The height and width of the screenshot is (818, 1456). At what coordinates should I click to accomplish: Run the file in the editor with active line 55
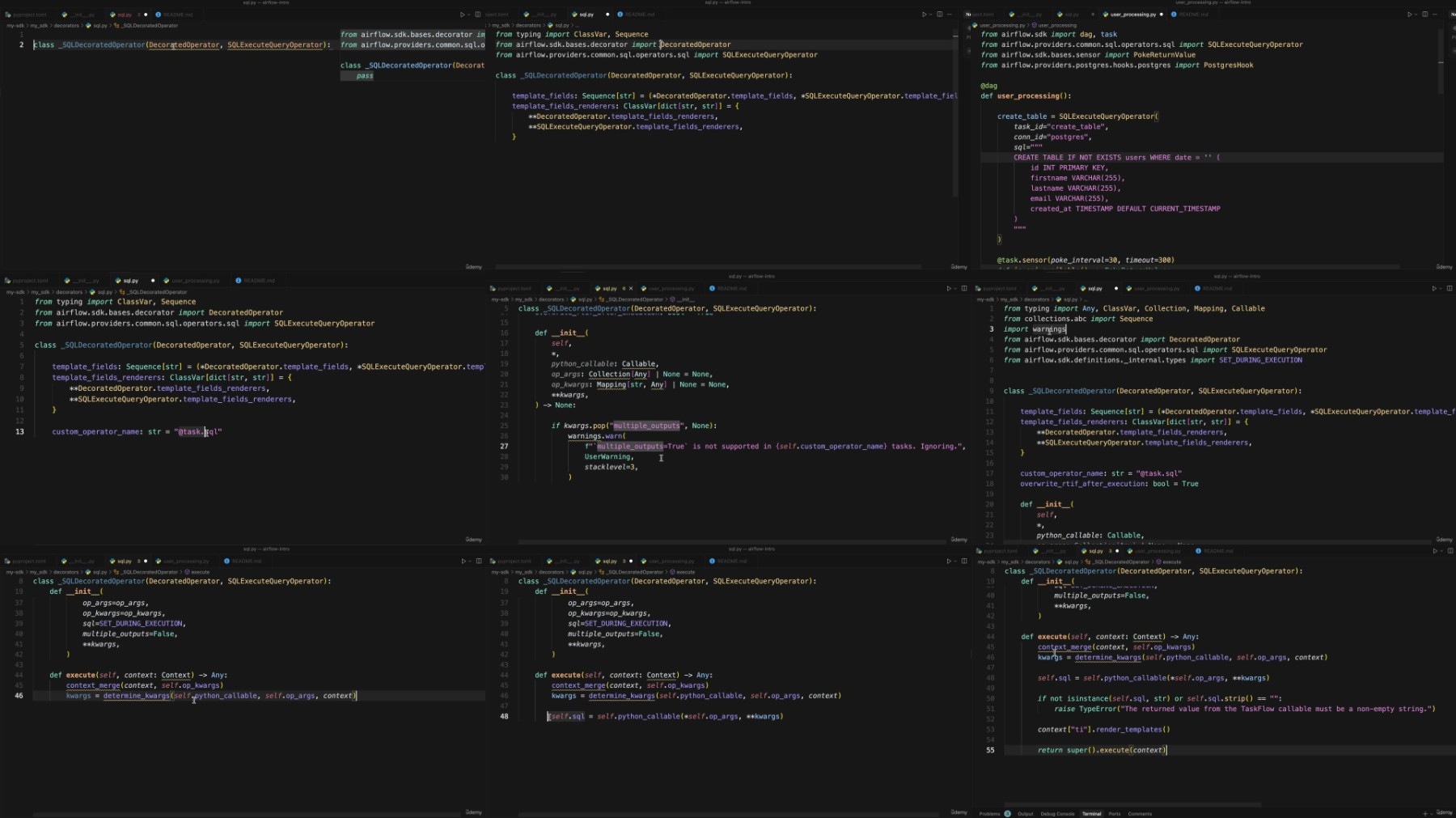[1436, 551]
